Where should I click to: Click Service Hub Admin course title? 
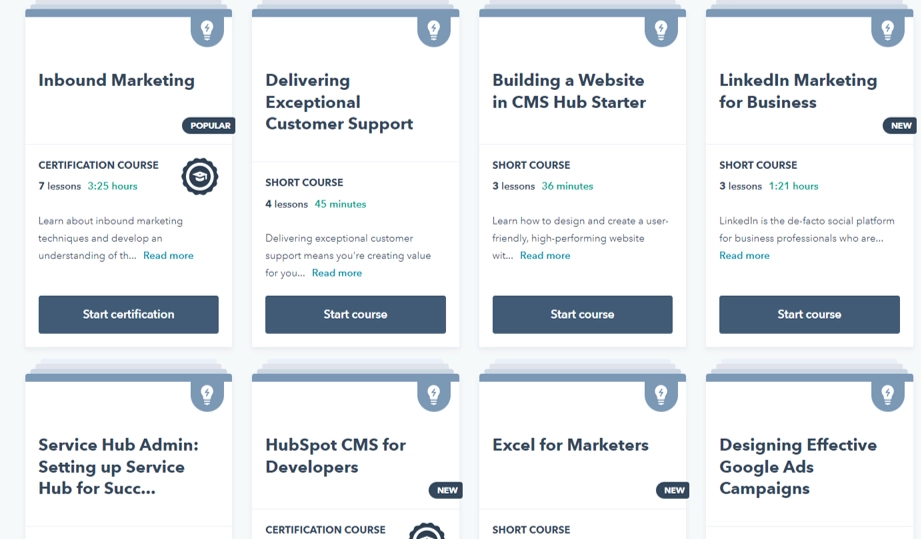point(118,467)
